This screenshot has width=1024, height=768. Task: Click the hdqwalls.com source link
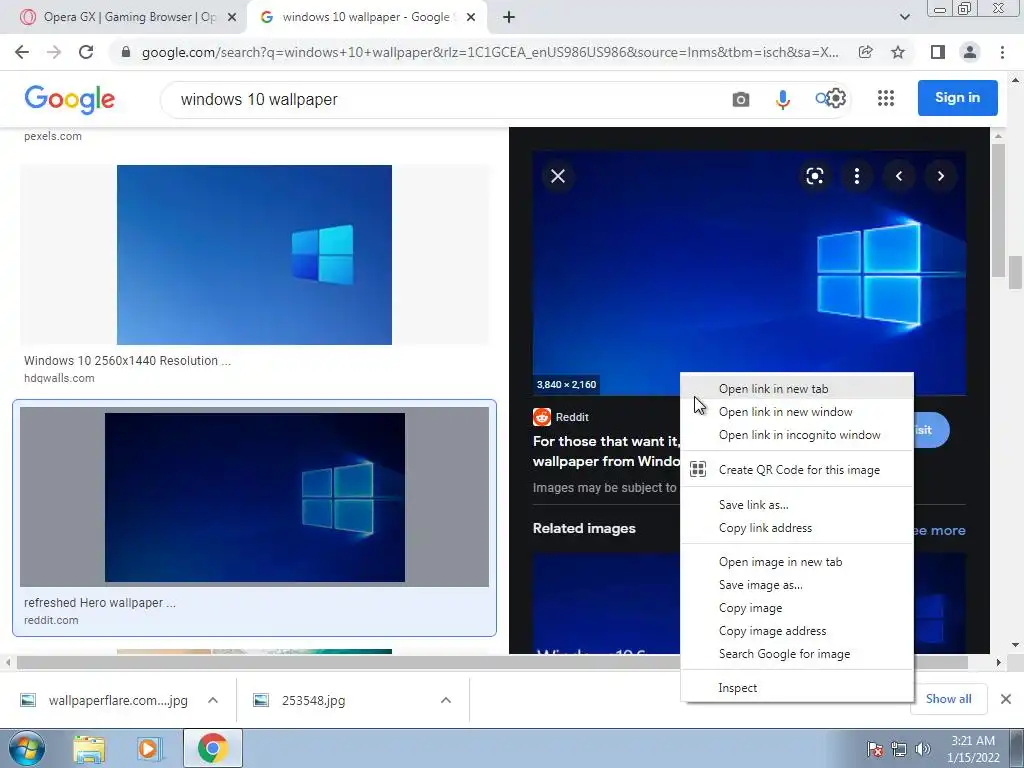pyautogui.click(x=59, y=377)
